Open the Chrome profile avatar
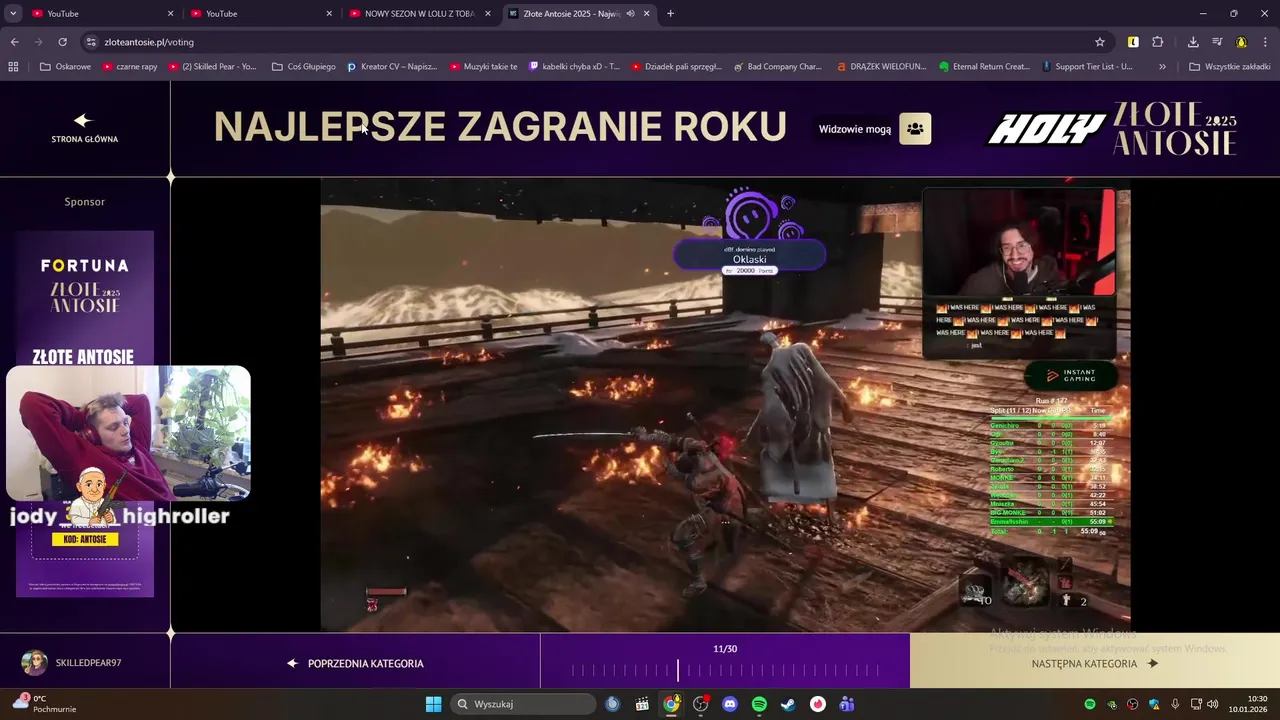Screen dimensions: 1280x720 click(x=1241, y=42)
